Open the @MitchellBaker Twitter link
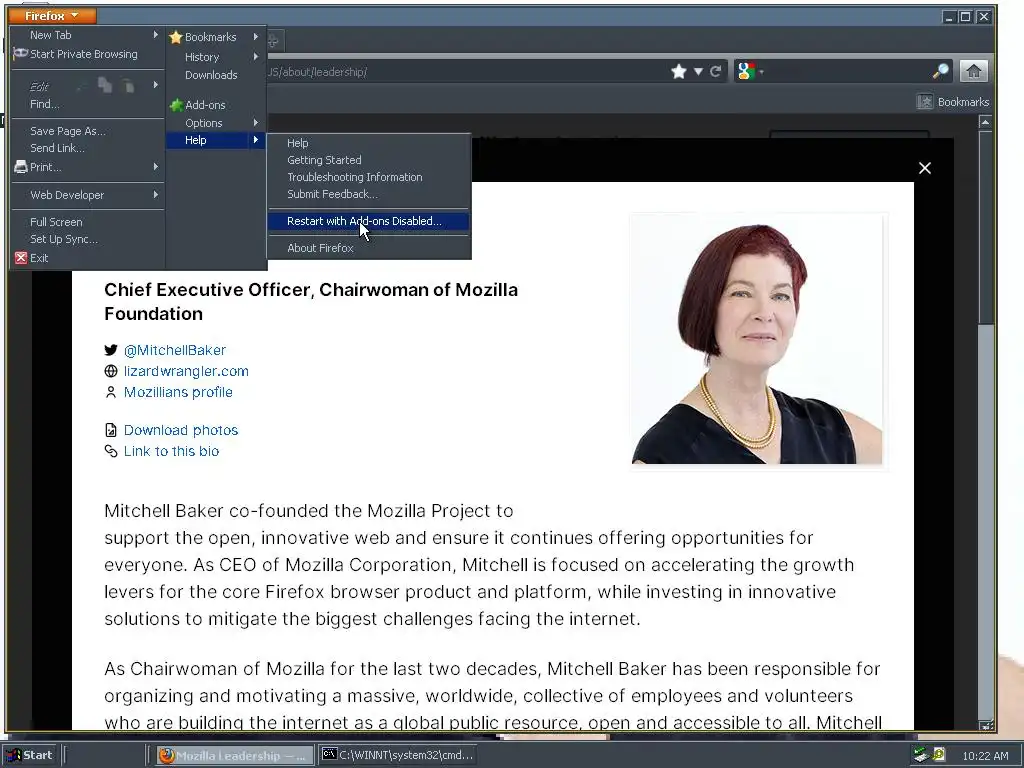 click(174, 351)
